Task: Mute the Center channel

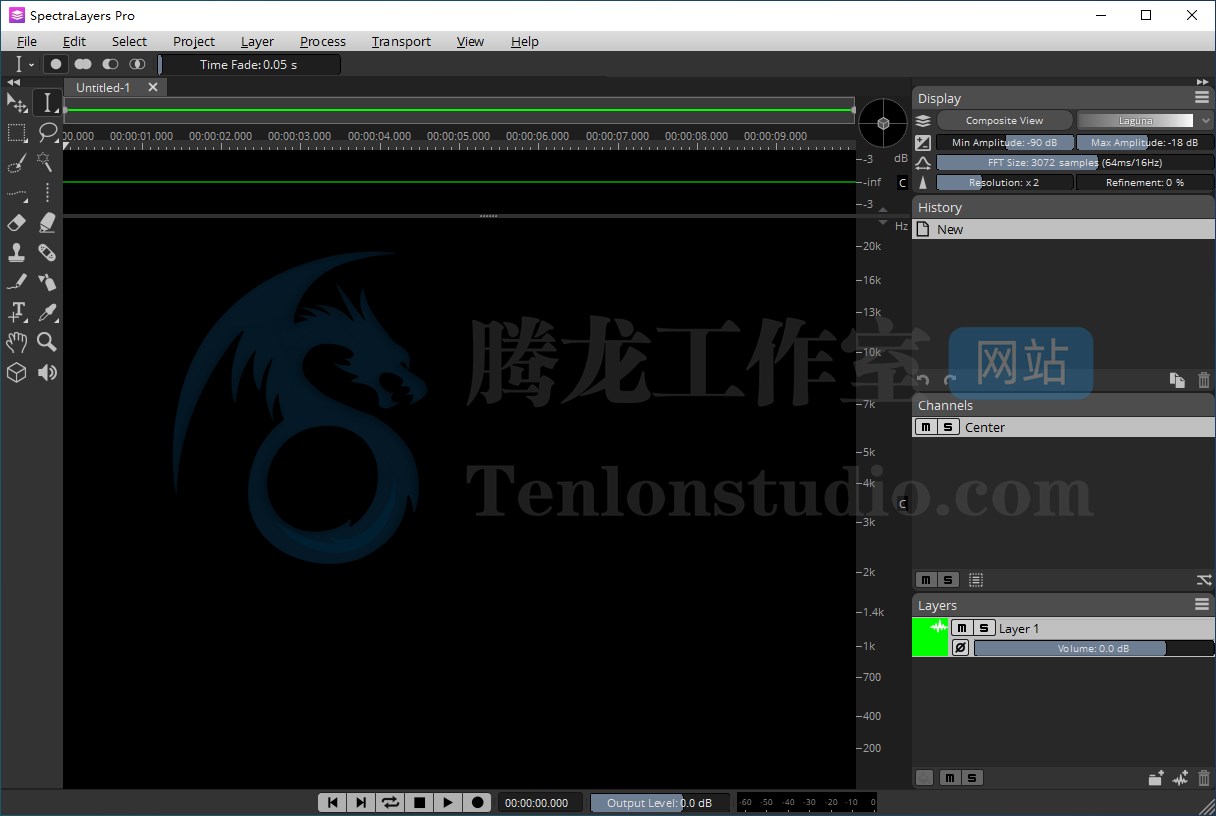Action: pos(926,427)
